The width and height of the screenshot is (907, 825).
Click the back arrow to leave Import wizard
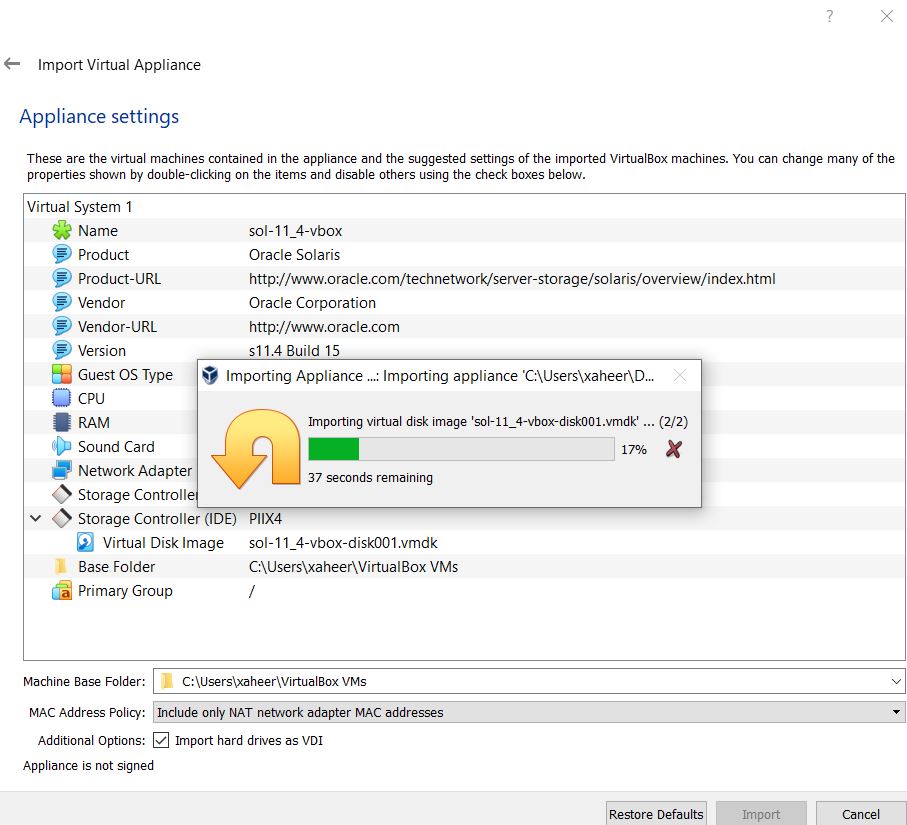[12, 63]
